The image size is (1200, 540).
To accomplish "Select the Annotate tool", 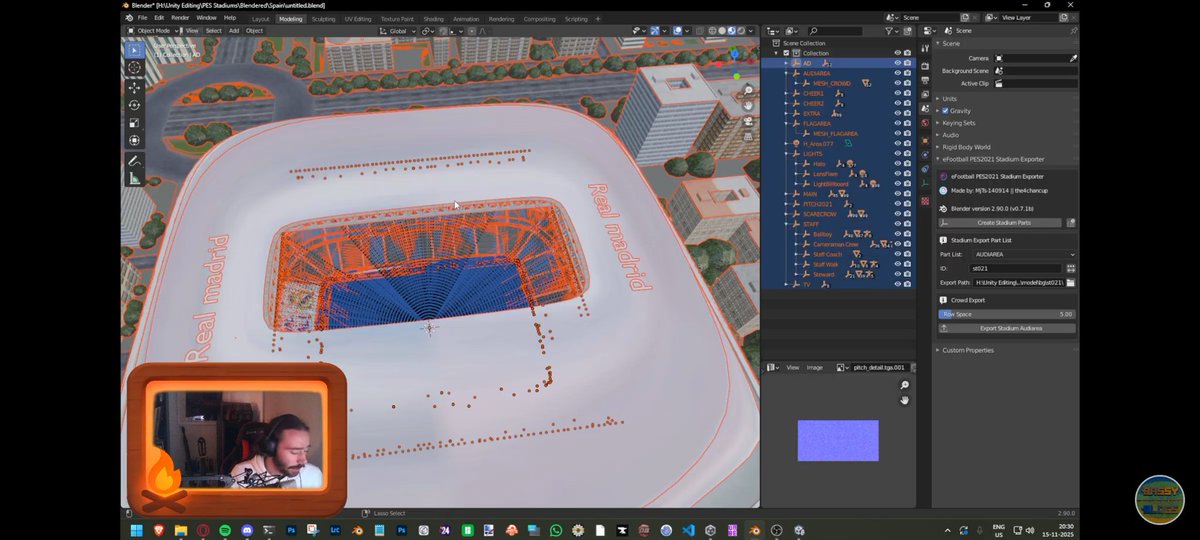I will click(x=134, y=161).
